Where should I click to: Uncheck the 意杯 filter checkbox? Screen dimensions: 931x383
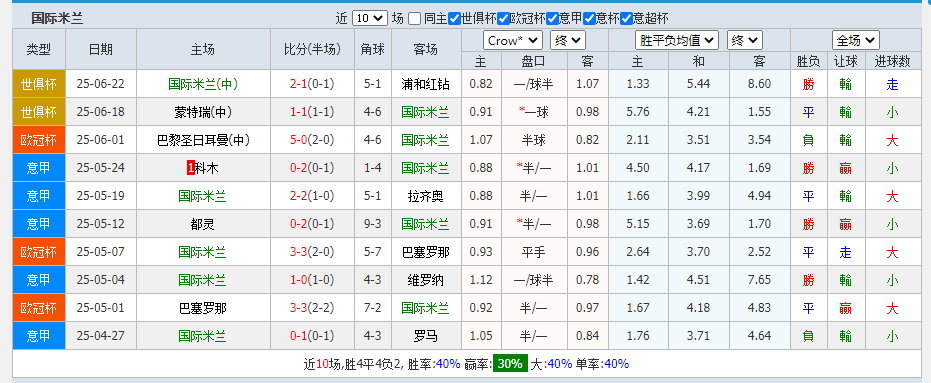click(x=589, y=18)
